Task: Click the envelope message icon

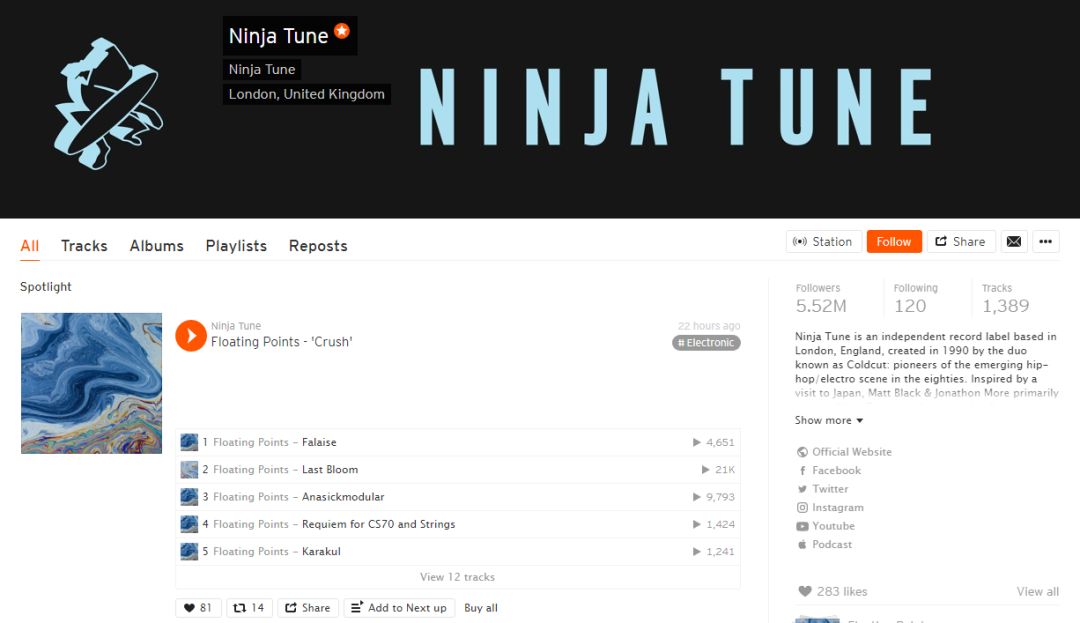Action: (1014, 242)
